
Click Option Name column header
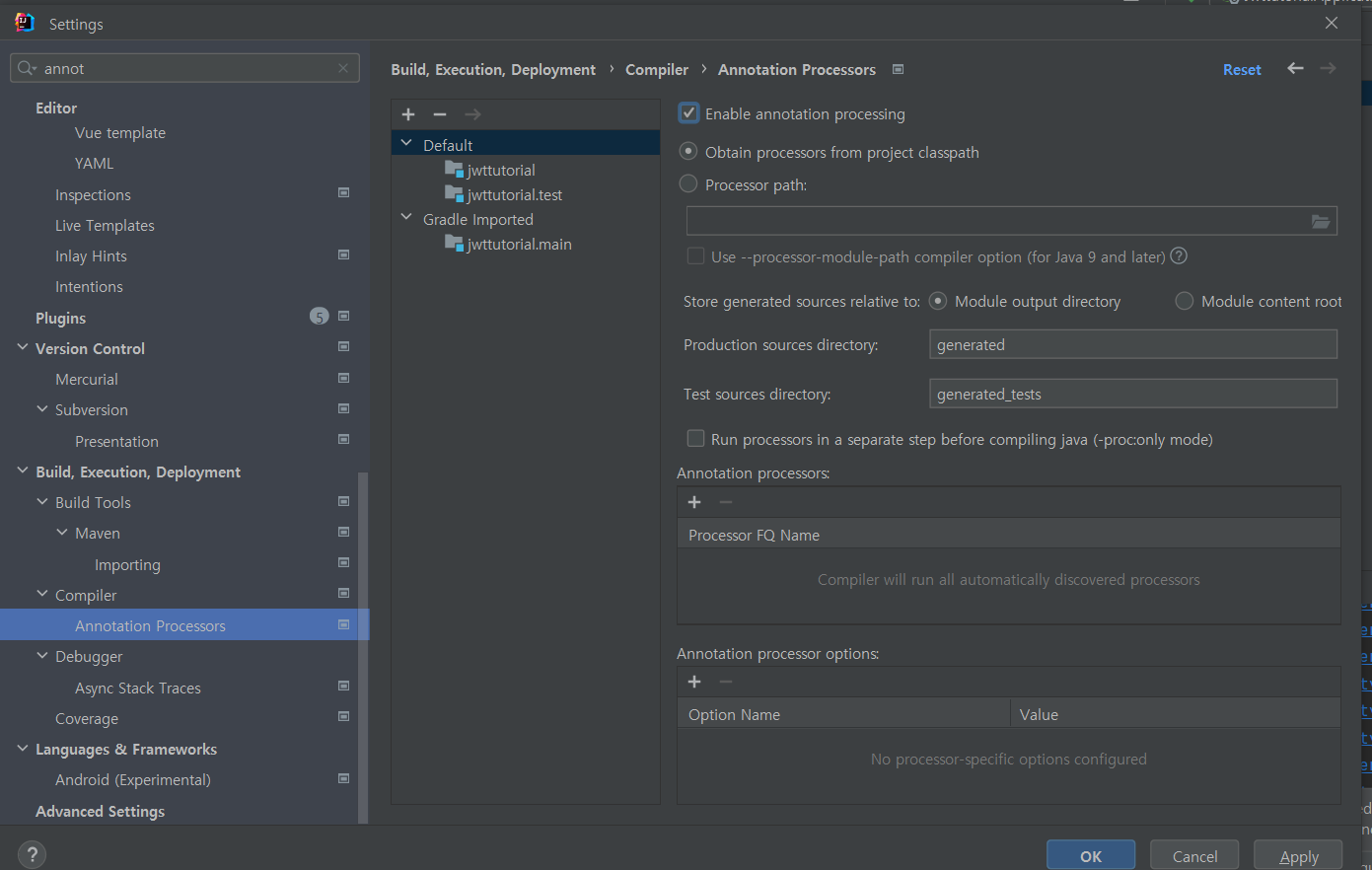(843, 714)
